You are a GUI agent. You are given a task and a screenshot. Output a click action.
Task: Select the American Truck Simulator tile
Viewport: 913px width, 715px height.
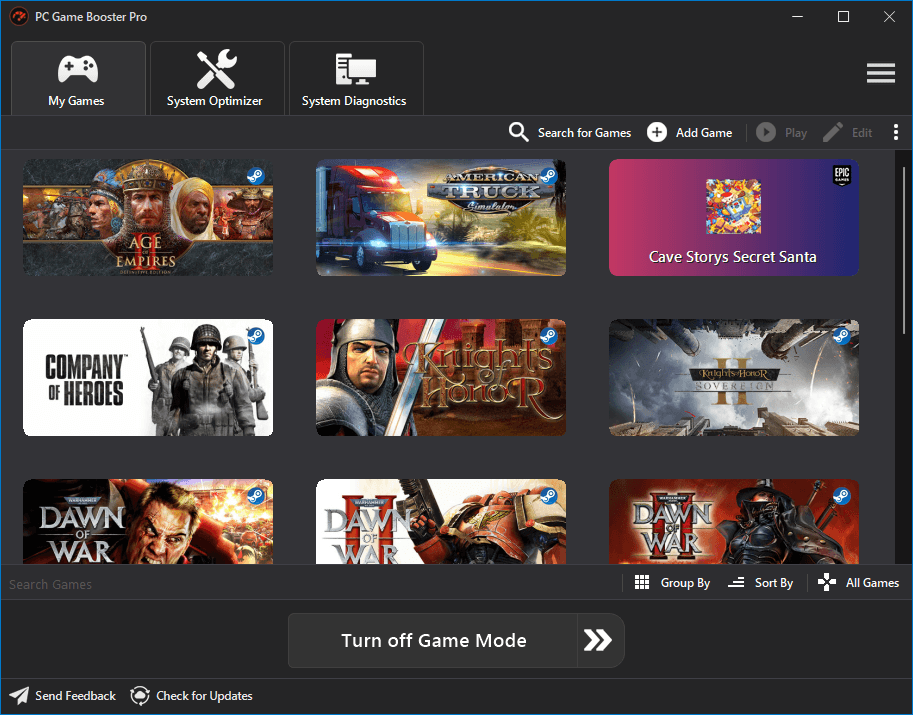[441, 217]
